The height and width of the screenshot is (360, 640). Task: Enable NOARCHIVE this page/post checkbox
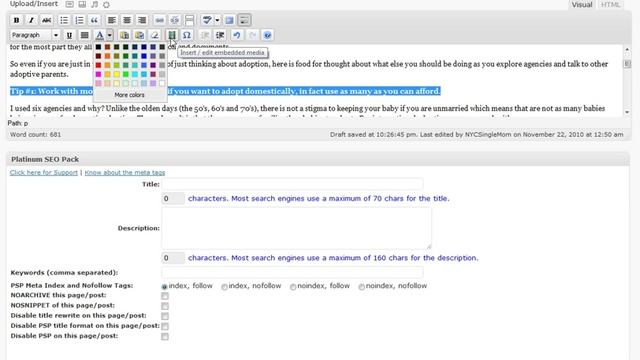click(x=165, y=296)
